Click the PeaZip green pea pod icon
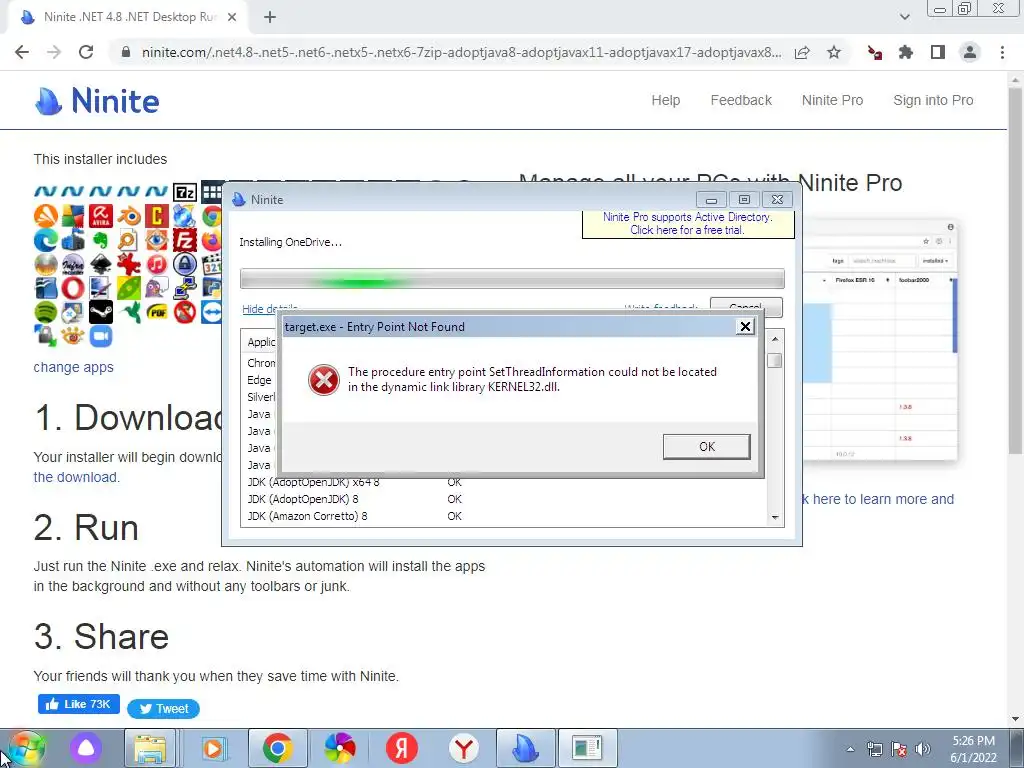Screen dimensions: 1024x768 tap(129, 288)
